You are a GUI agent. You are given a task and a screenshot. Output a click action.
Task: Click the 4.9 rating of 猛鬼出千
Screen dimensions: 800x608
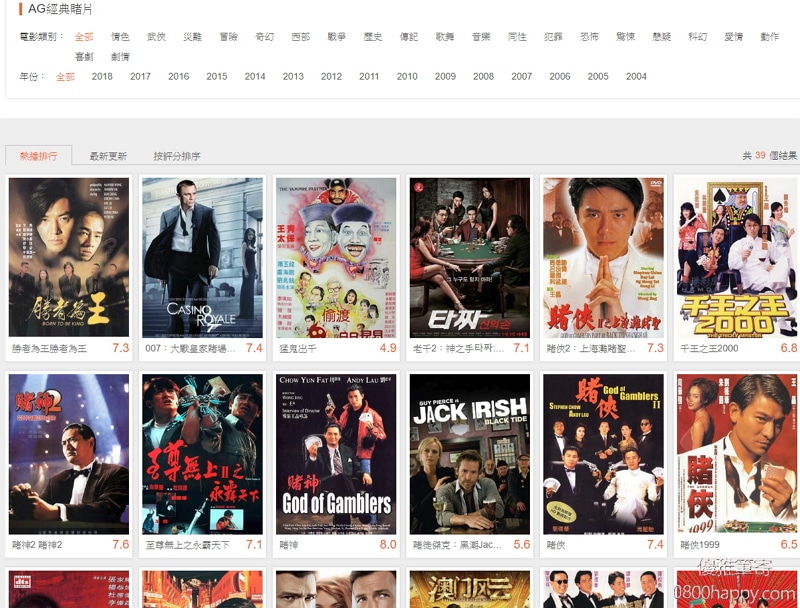pos(388,348)
